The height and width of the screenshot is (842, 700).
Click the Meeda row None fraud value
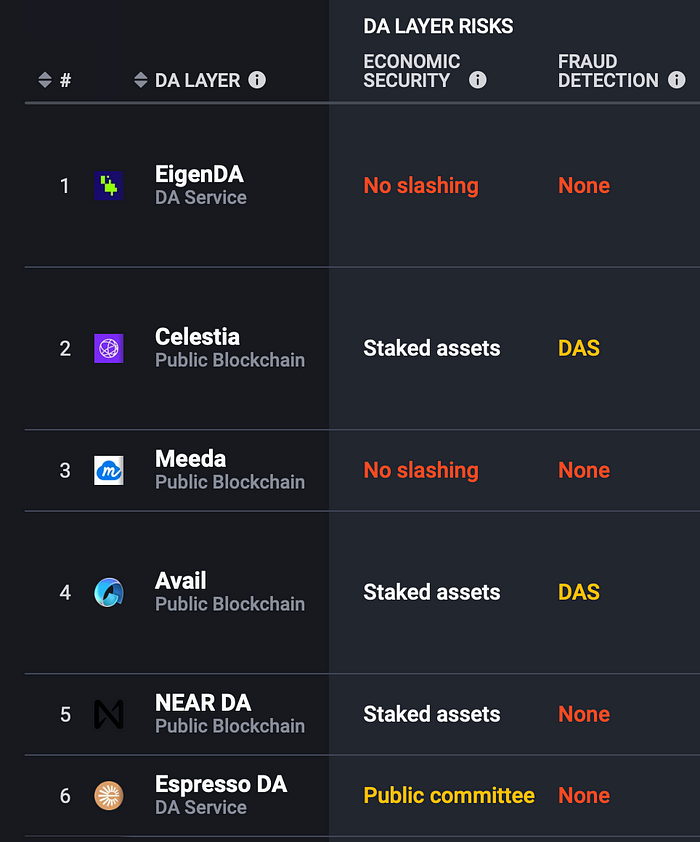pos(584,470)
